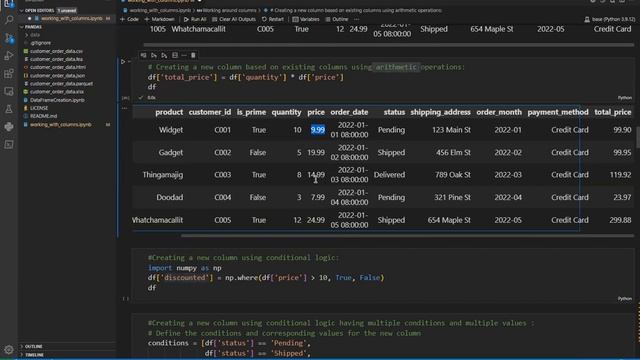This screenshot has width=640, height=360.
Task: Click the shipping_address column header
Action: coord(440,112)
